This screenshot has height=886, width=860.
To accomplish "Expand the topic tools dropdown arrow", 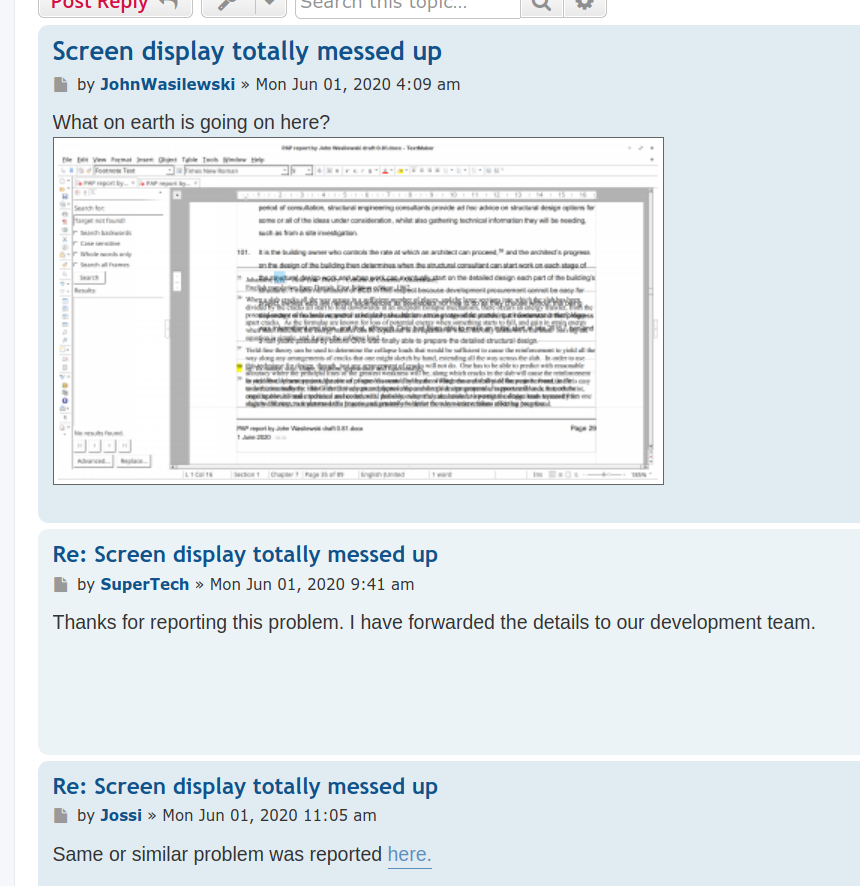I will pyautogui.click(x=270, y=5).
